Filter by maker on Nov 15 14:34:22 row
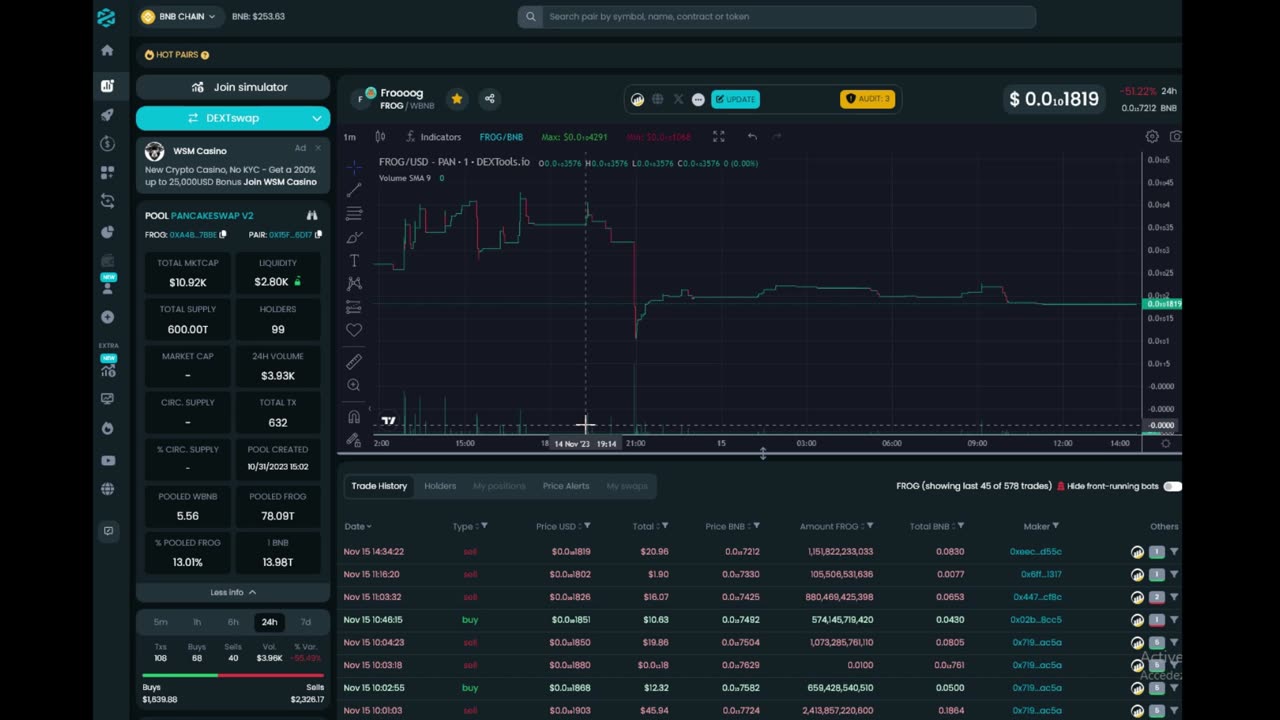The width and height of the screenshot is (1280, 720). [x=1174, y=552]
